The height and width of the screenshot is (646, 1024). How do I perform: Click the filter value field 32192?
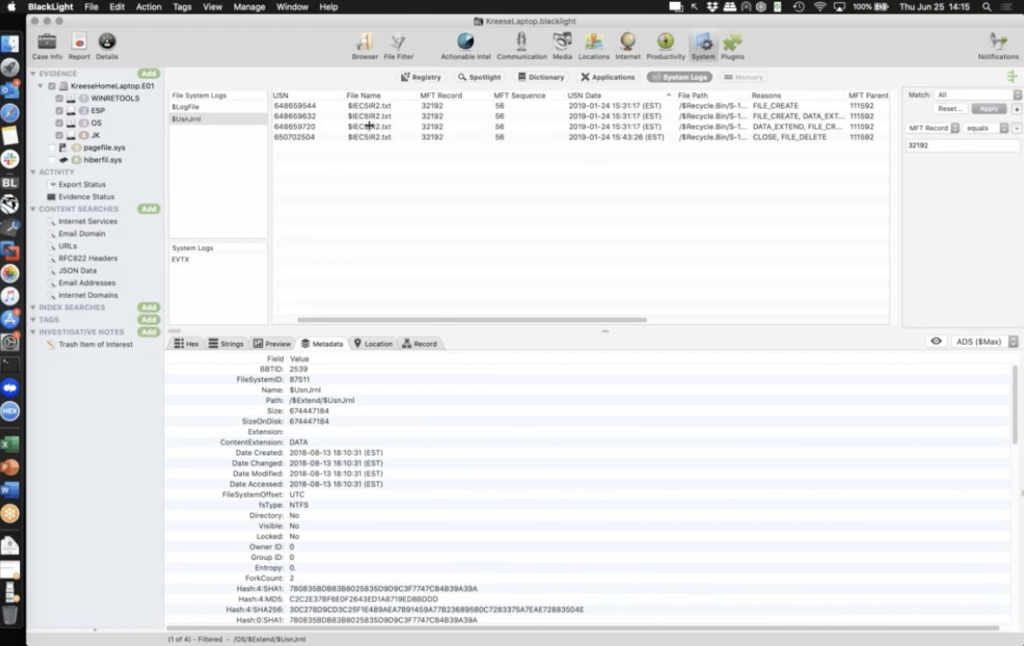[962, 146]
